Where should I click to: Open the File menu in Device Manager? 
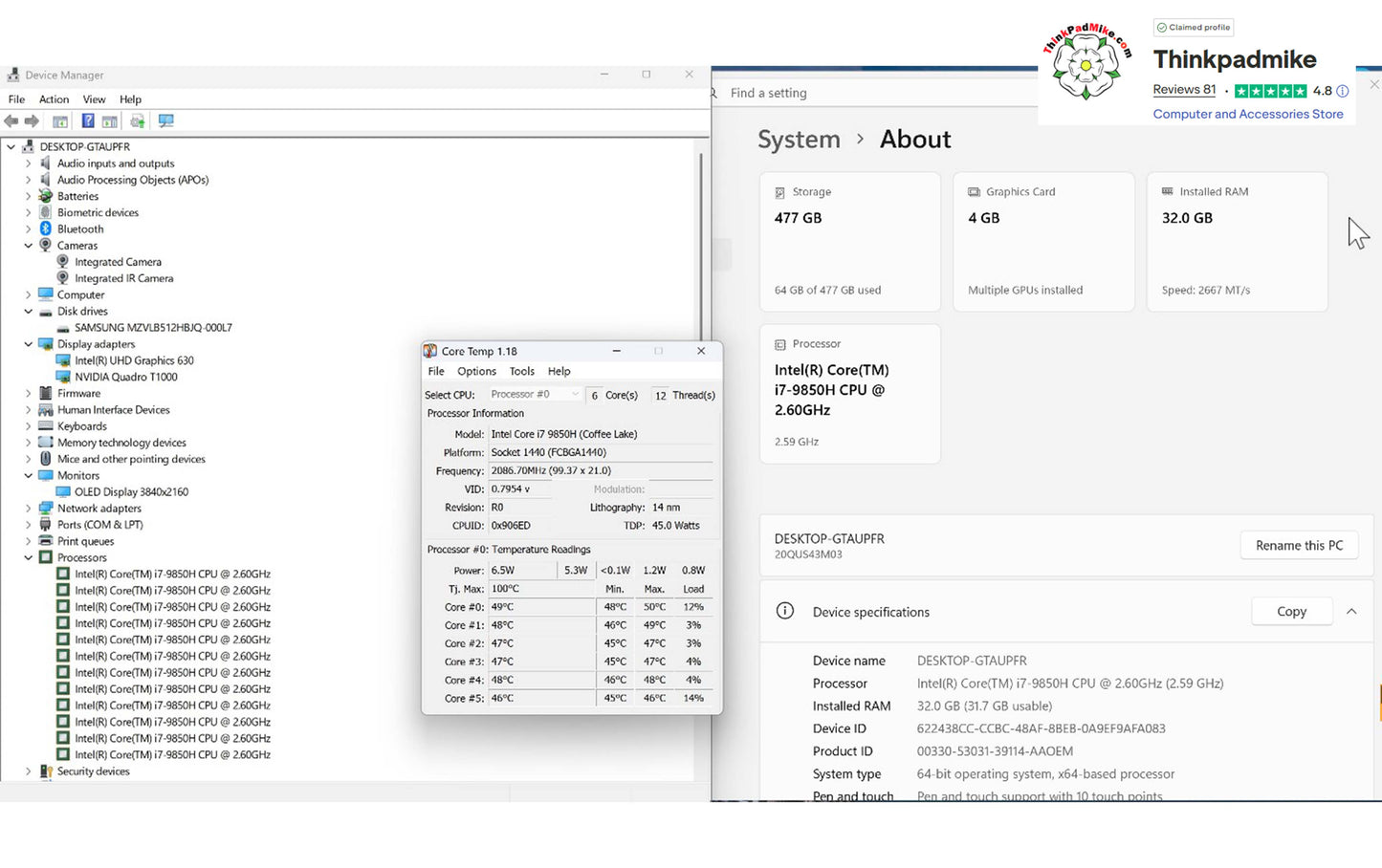click(16, 99)
